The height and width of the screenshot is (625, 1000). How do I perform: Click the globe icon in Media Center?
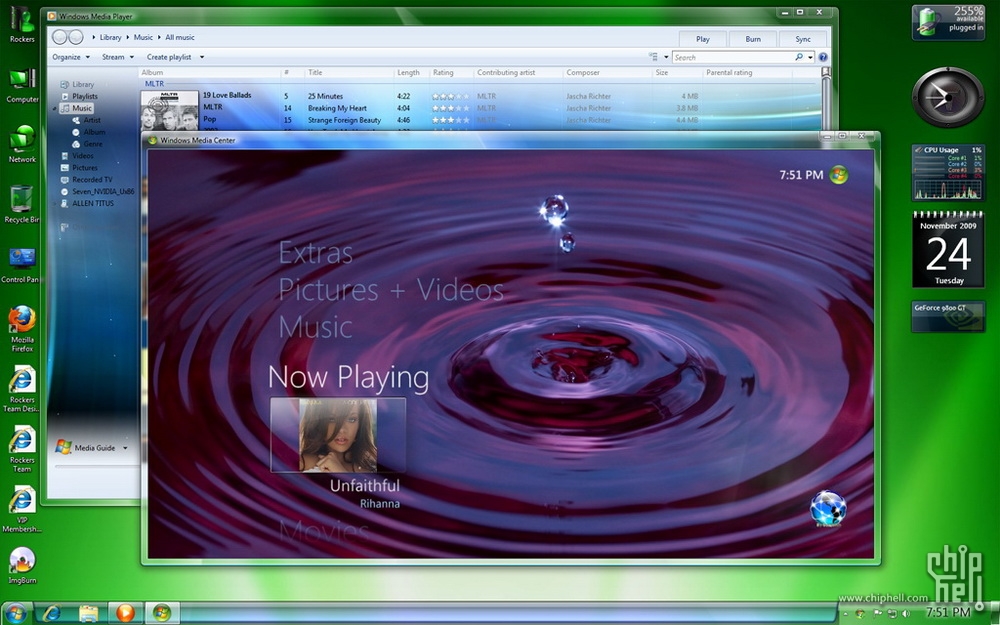(x=828, y=508)
